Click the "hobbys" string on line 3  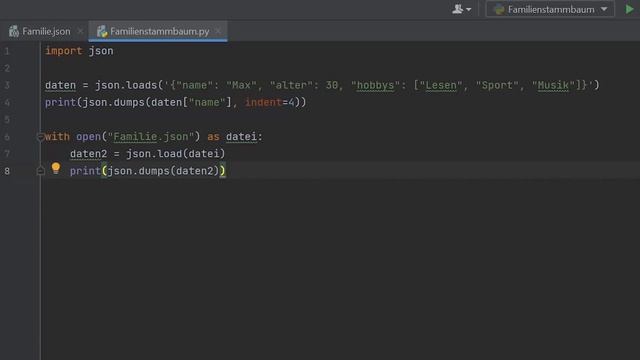(x=375, y=85)
